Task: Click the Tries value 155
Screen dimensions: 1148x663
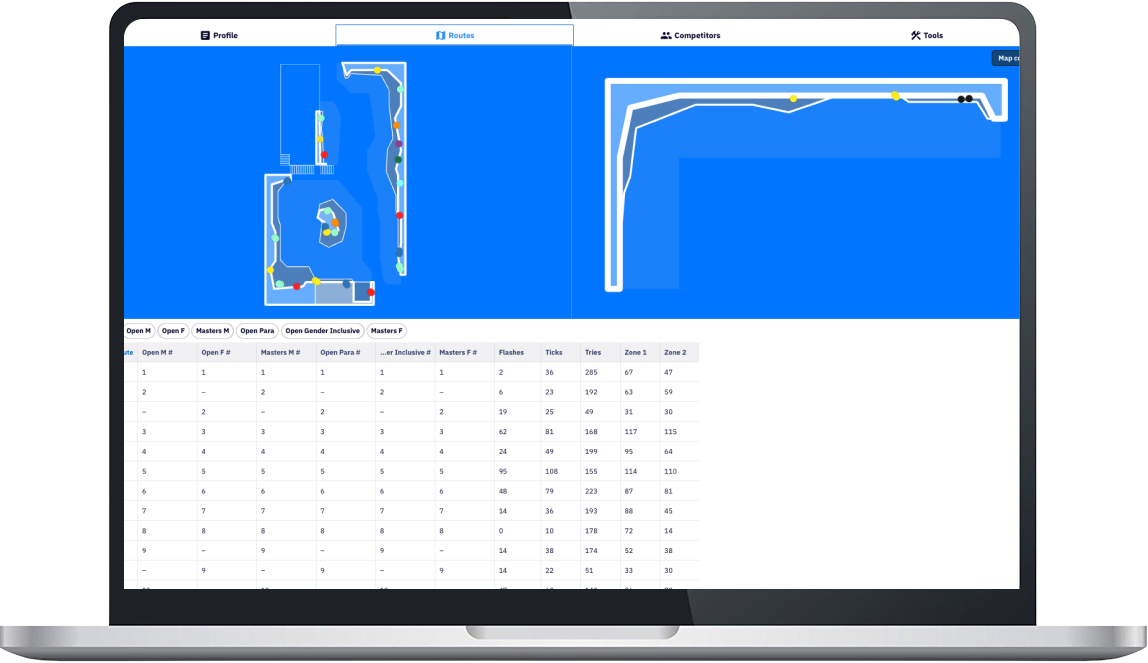Action: (592, 471)
